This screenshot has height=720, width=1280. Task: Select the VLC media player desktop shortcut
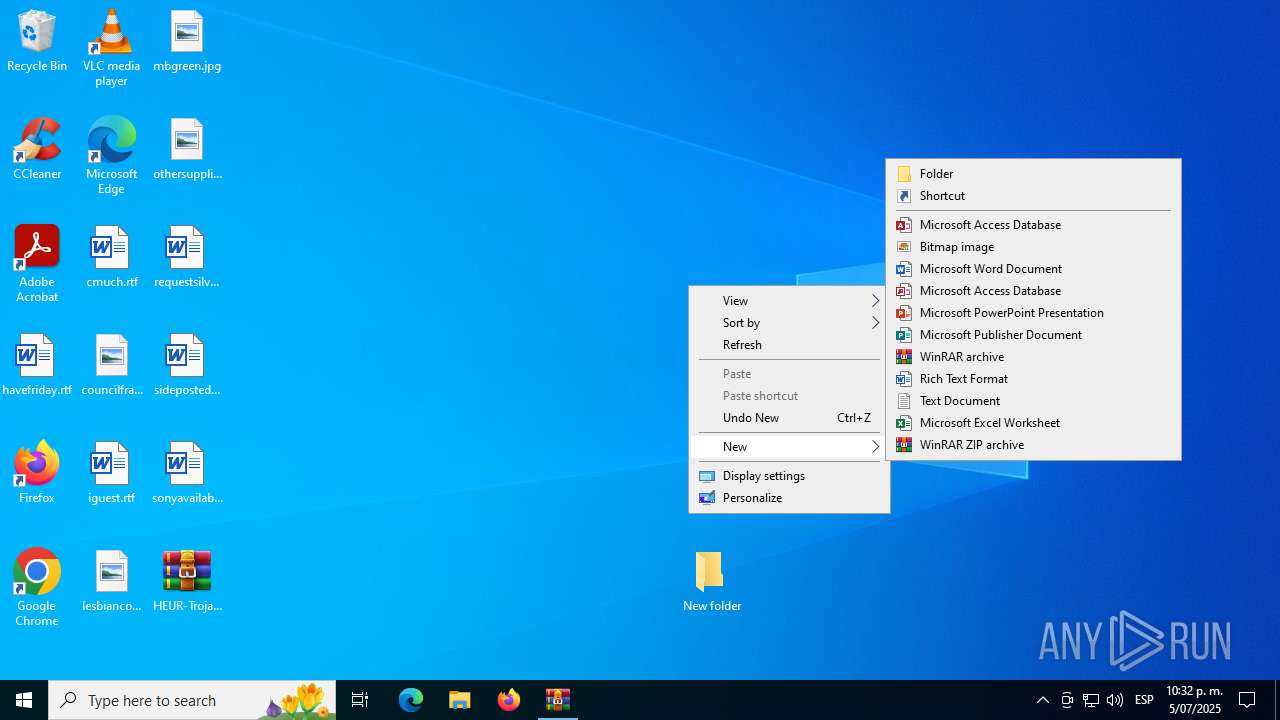(x=111, y=48)
